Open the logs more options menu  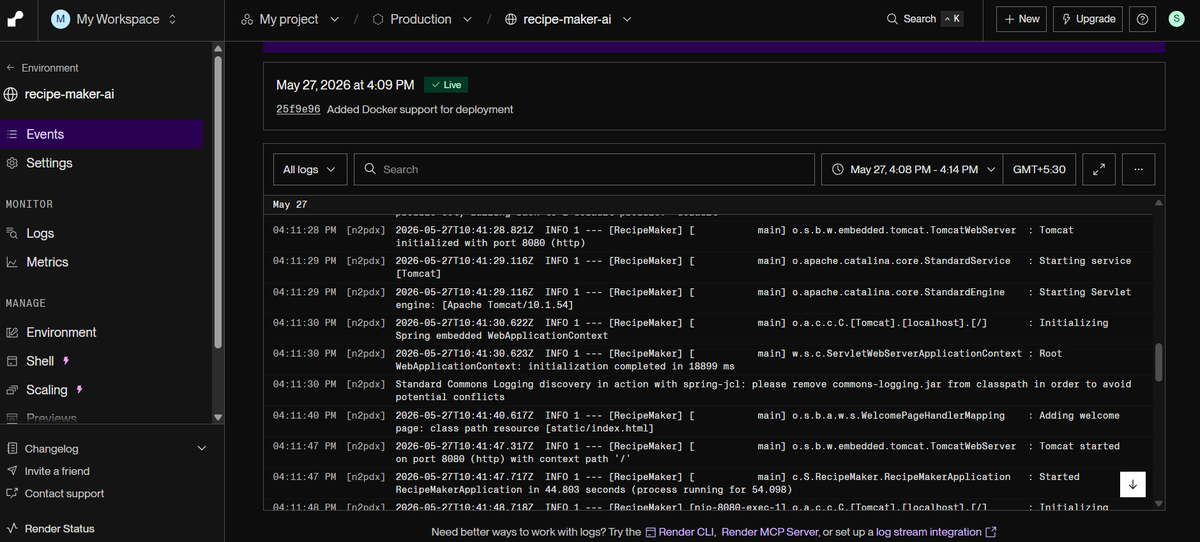point(1139,170)
